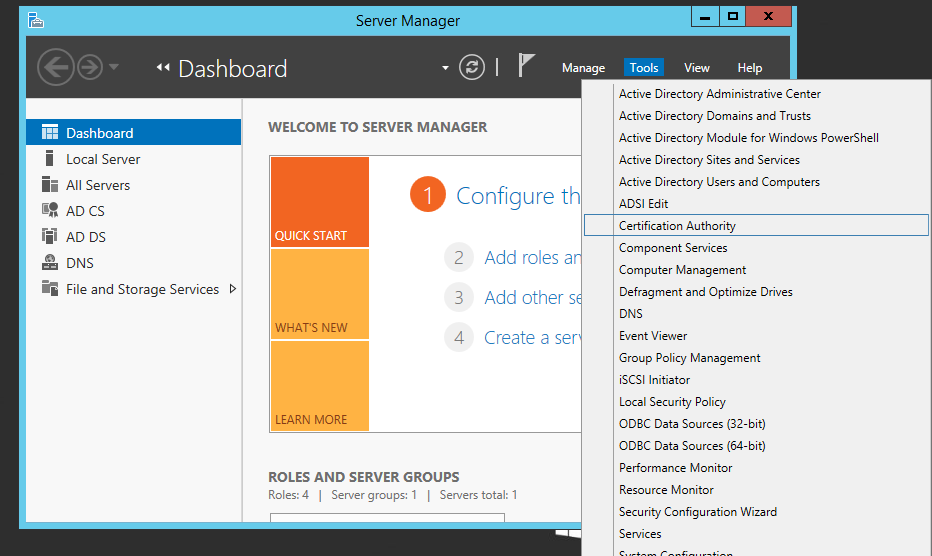The image size is (932, 556).
Task: Close the Tools menu header
Action: coord(644,68)
